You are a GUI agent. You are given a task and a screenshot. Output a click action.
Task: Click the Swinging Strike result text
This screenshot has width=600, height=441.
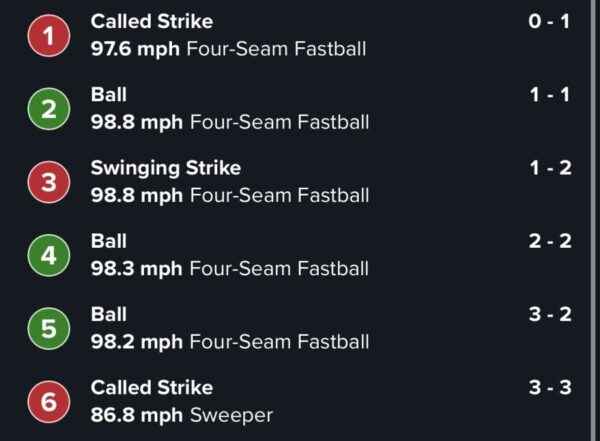[x=165, y=167]
